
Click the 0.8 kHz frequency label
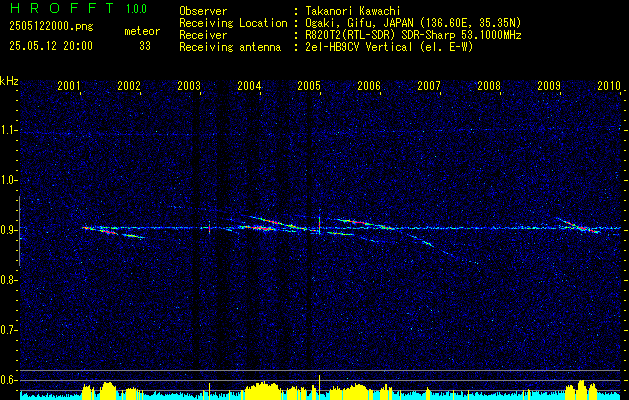(8, 280)
